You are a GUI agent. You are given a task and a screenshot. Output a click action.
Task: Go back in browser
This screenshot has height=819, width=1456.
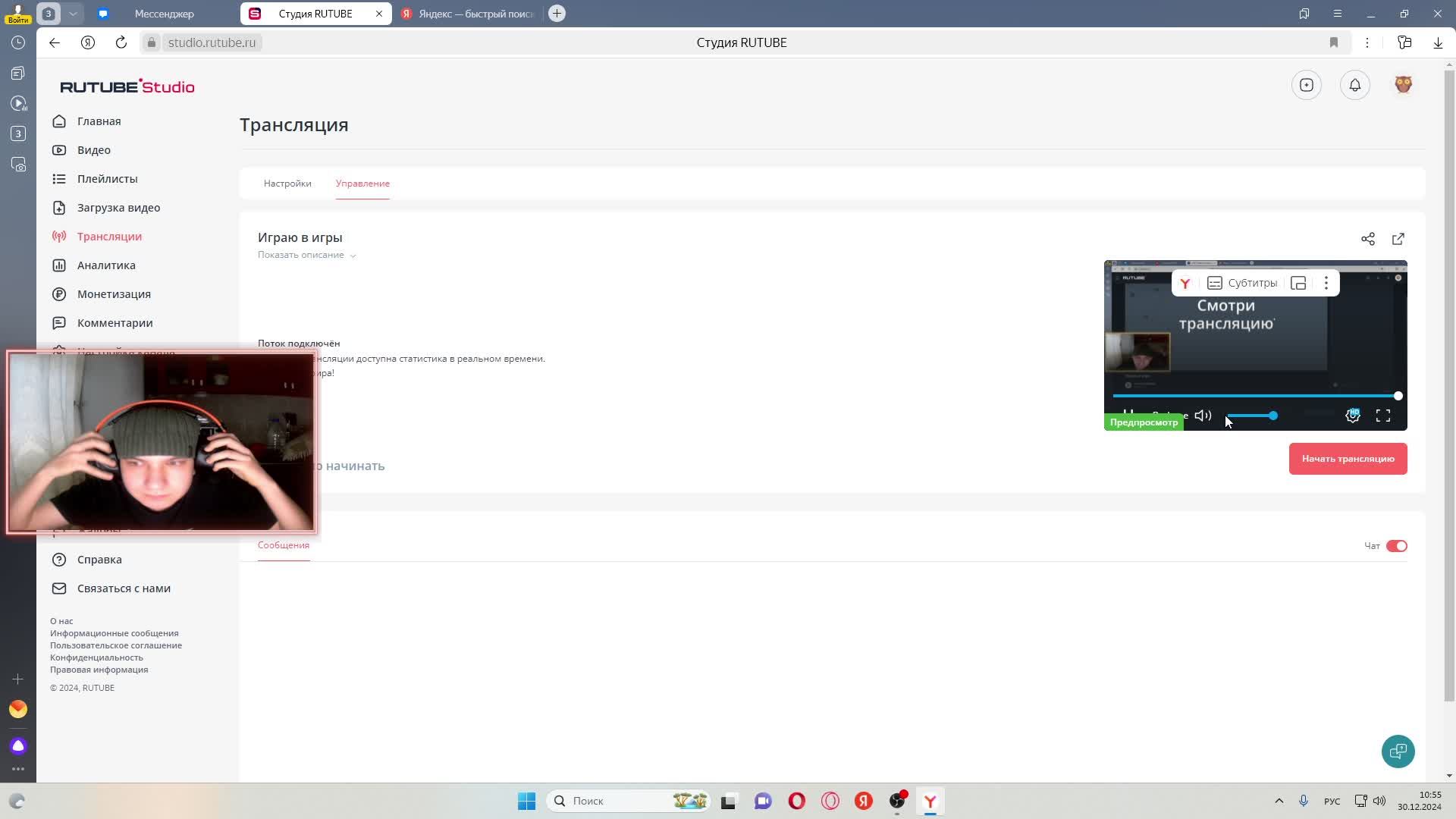point(55,42)
